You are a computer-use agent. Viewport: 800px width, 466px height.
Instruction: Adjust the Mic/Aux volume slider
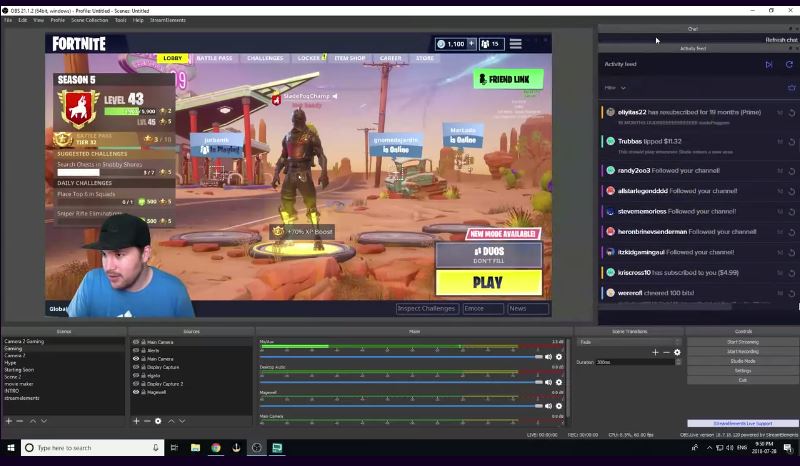pyautogui.click(x=402, y=357)
